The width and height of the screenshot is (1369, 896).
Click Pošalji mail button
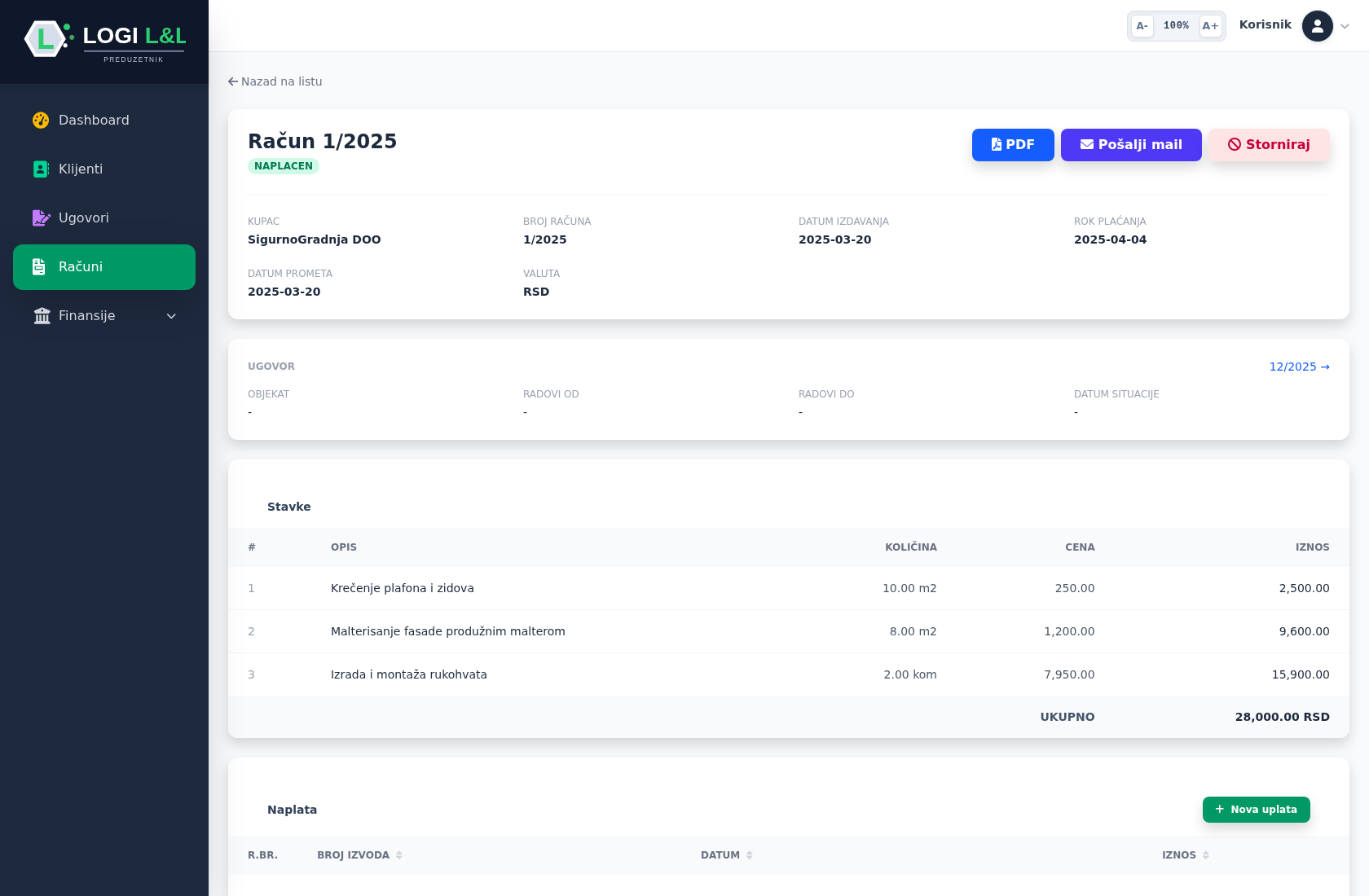tap(1131, 145)
